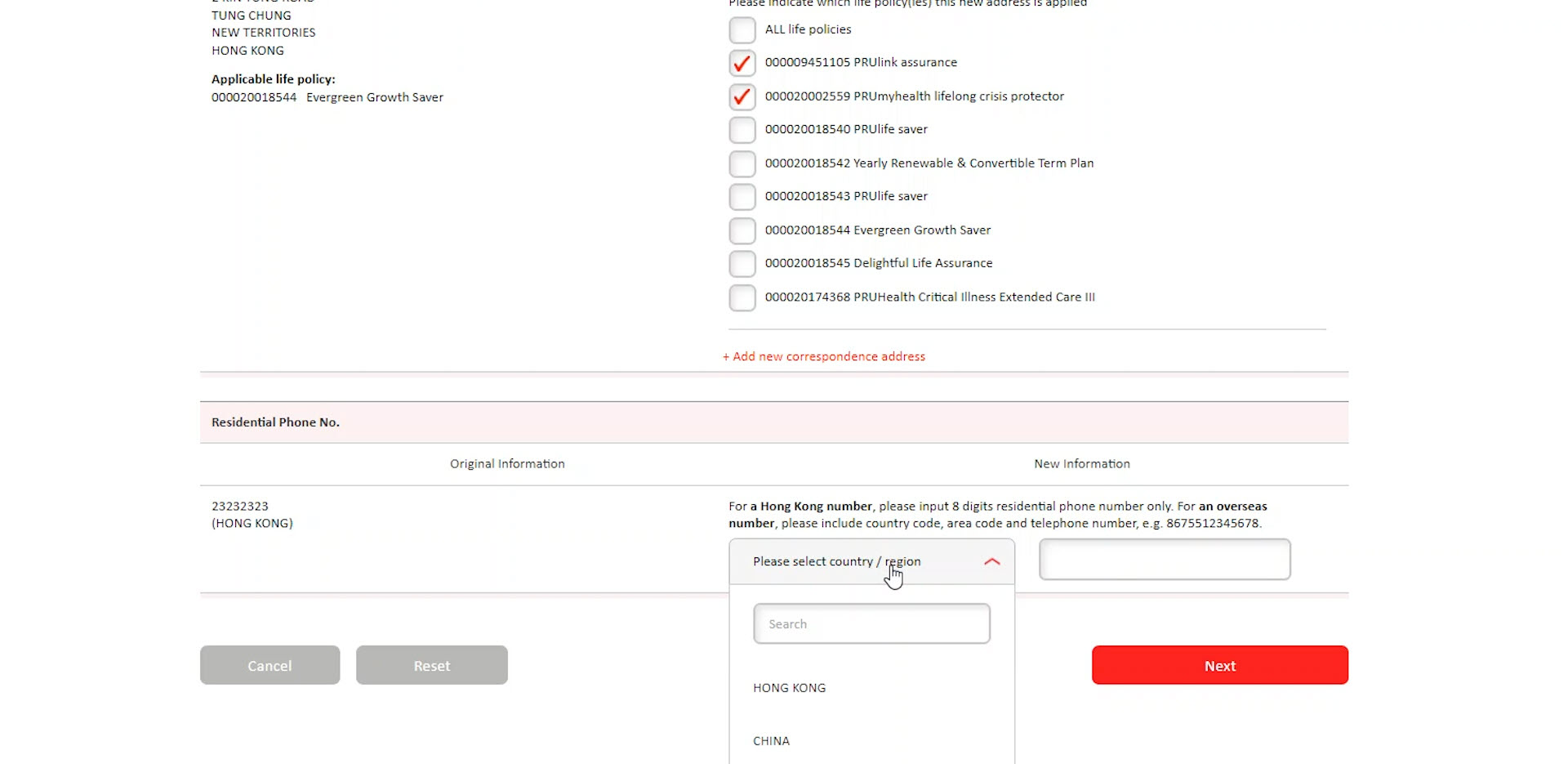The image size is (1568, 764).
Task: Enable the Evergreen Growth Saver policy checkbox
Action: click(x=742, y=230)
